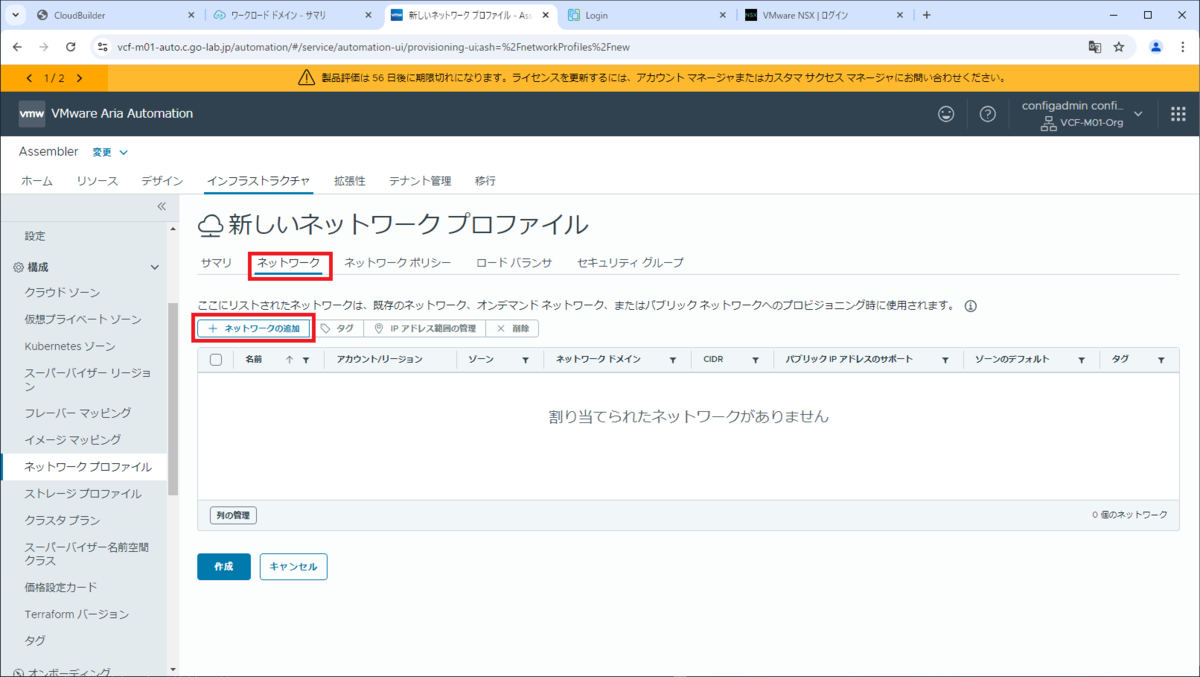Click browser translate icon in address bar
1200x677 pixels.
click(1095, 47)
